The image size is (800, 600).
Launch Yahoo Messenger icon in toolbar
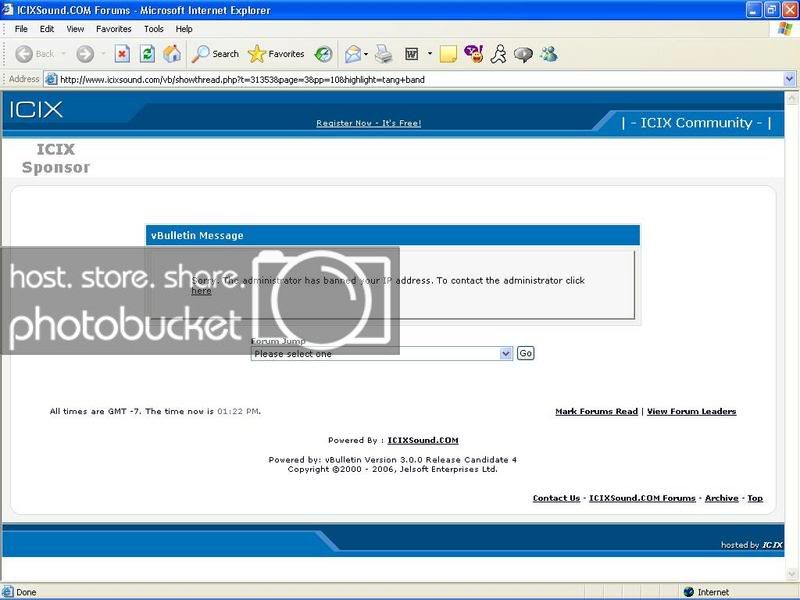tap(474, 54)
